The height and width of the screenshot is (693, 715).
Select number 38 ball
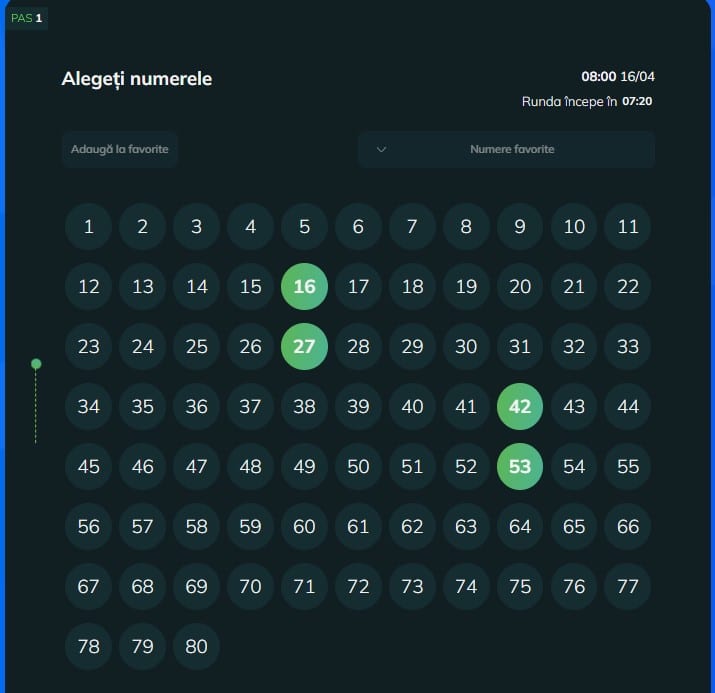[x=304, y=406]
